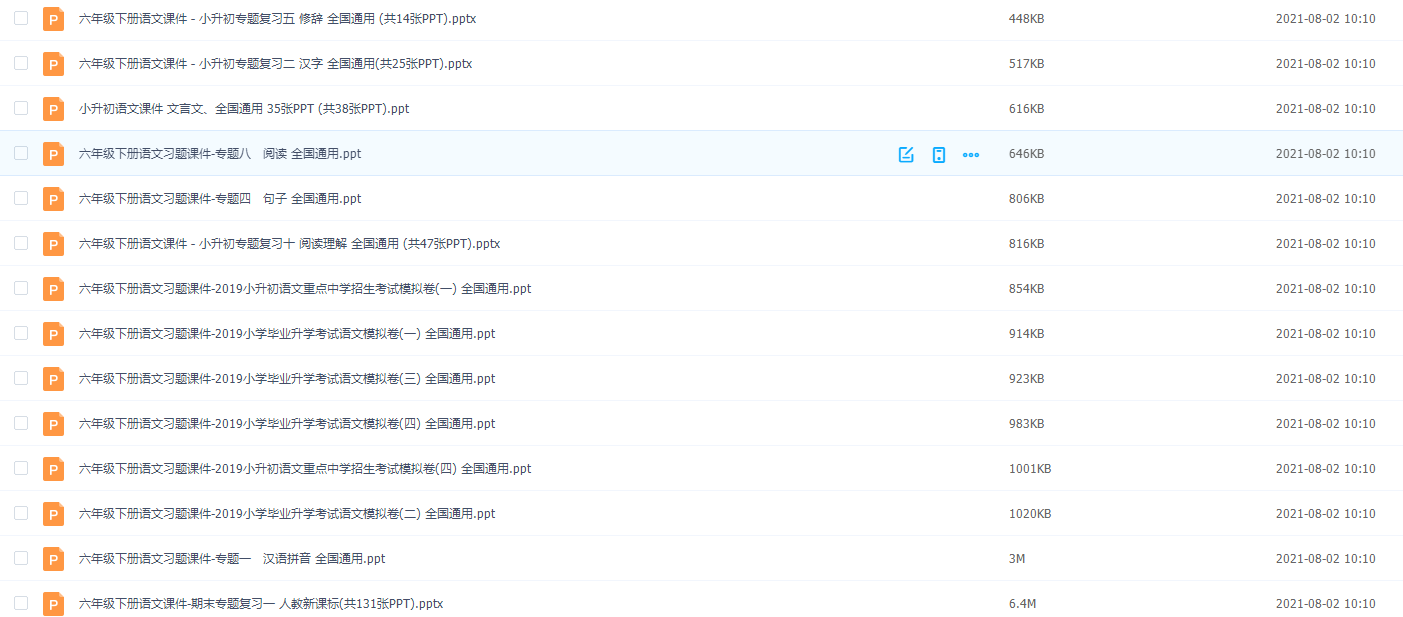Check the box for 模拟卷(一) file
Screen dimensions: 1403x617
click(21, 333)
